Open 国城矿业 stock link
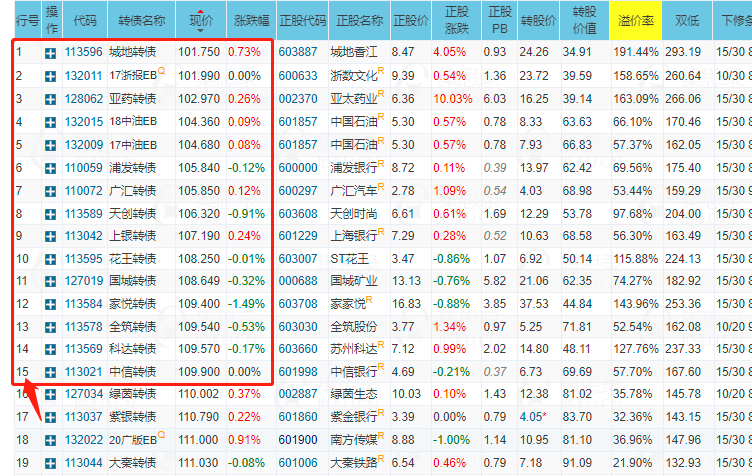The height and width of the screenshot is (476, 752). [354, 281]
